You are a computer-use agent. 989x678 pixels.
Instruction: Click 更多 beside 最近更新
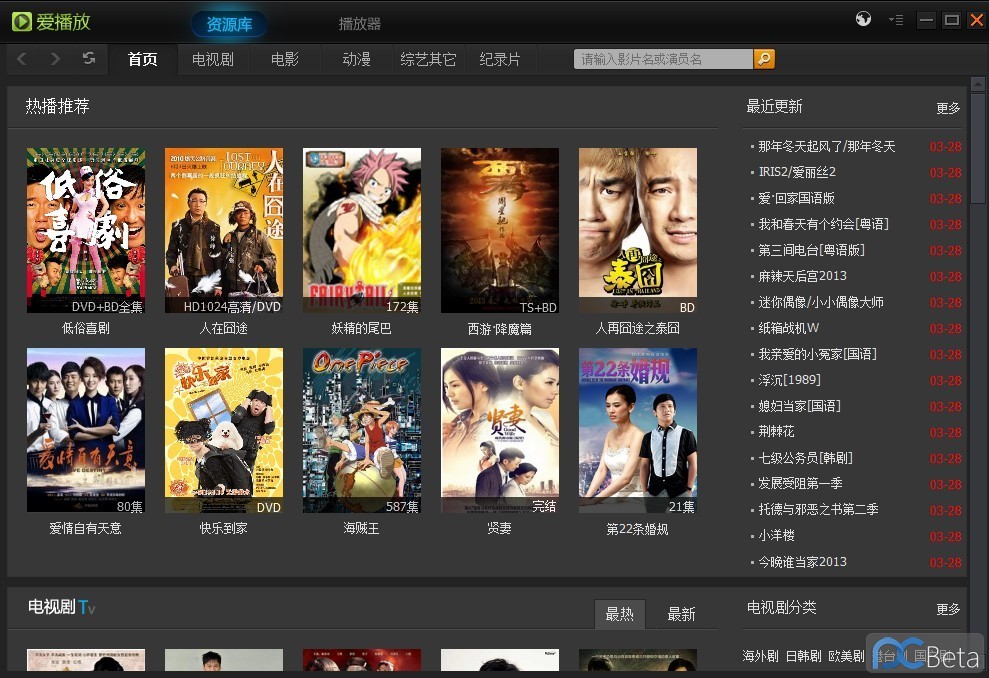(x=948, y=108)
